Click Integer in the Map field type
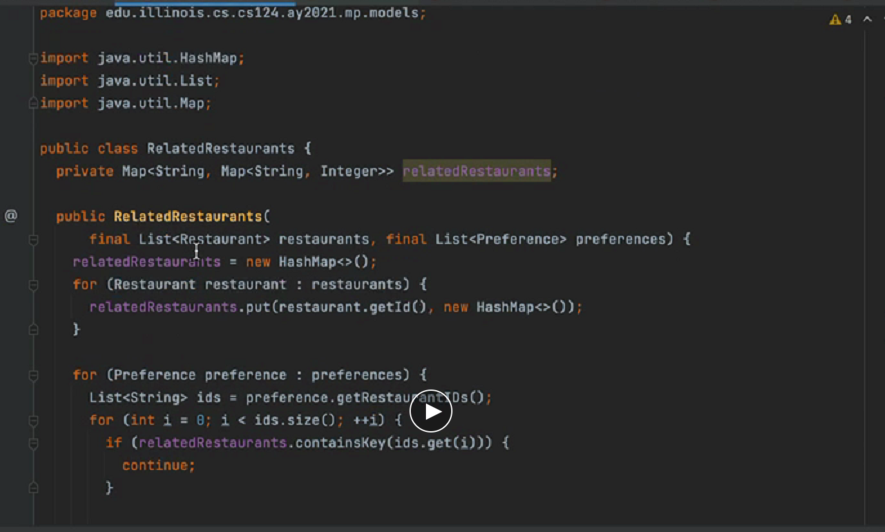Image resolution: width=885 pixels, height=532 pixels. coord(349,171)
